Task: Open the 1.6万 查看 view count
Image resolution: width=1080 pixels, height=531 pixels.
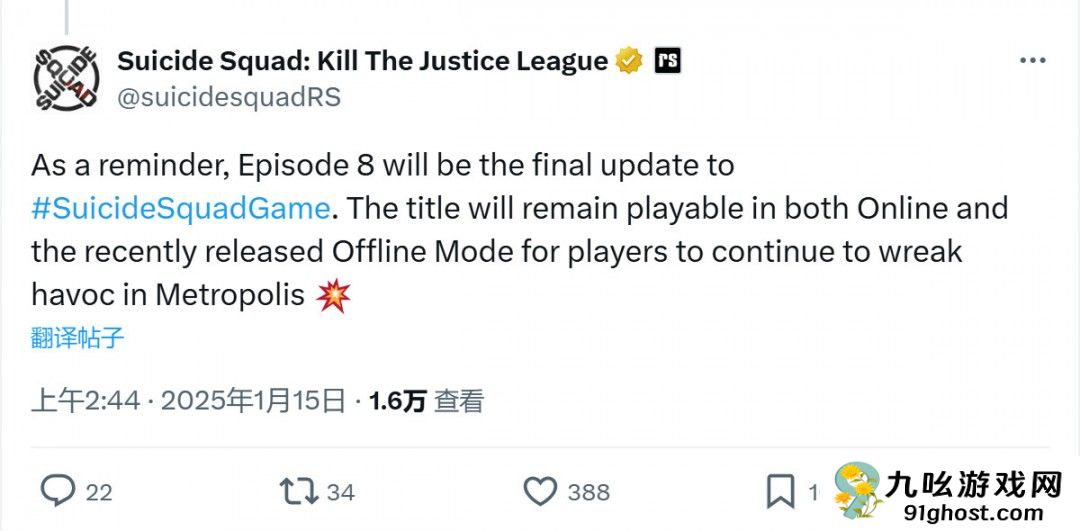Action: pyautogui.click(x=426, y=401)
